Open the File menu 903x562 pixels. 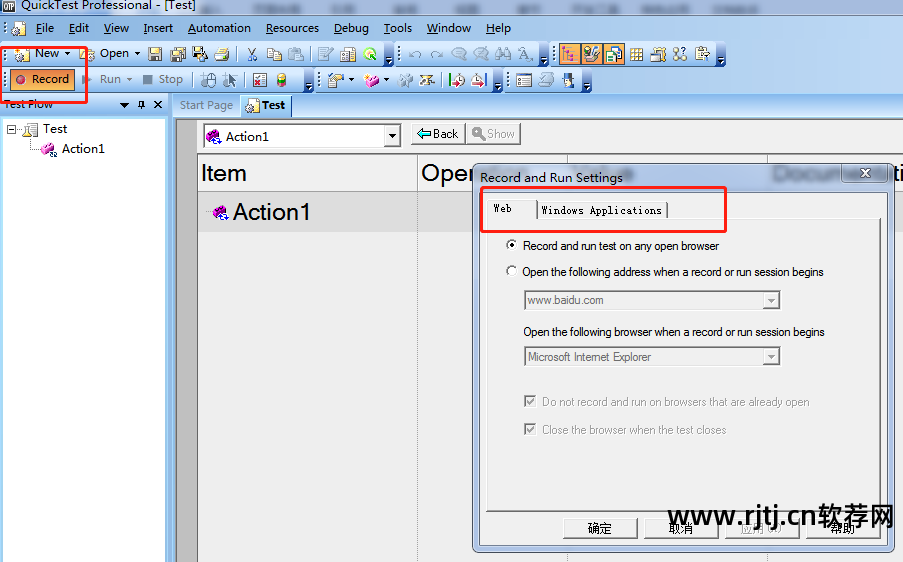tap(44, 28)
